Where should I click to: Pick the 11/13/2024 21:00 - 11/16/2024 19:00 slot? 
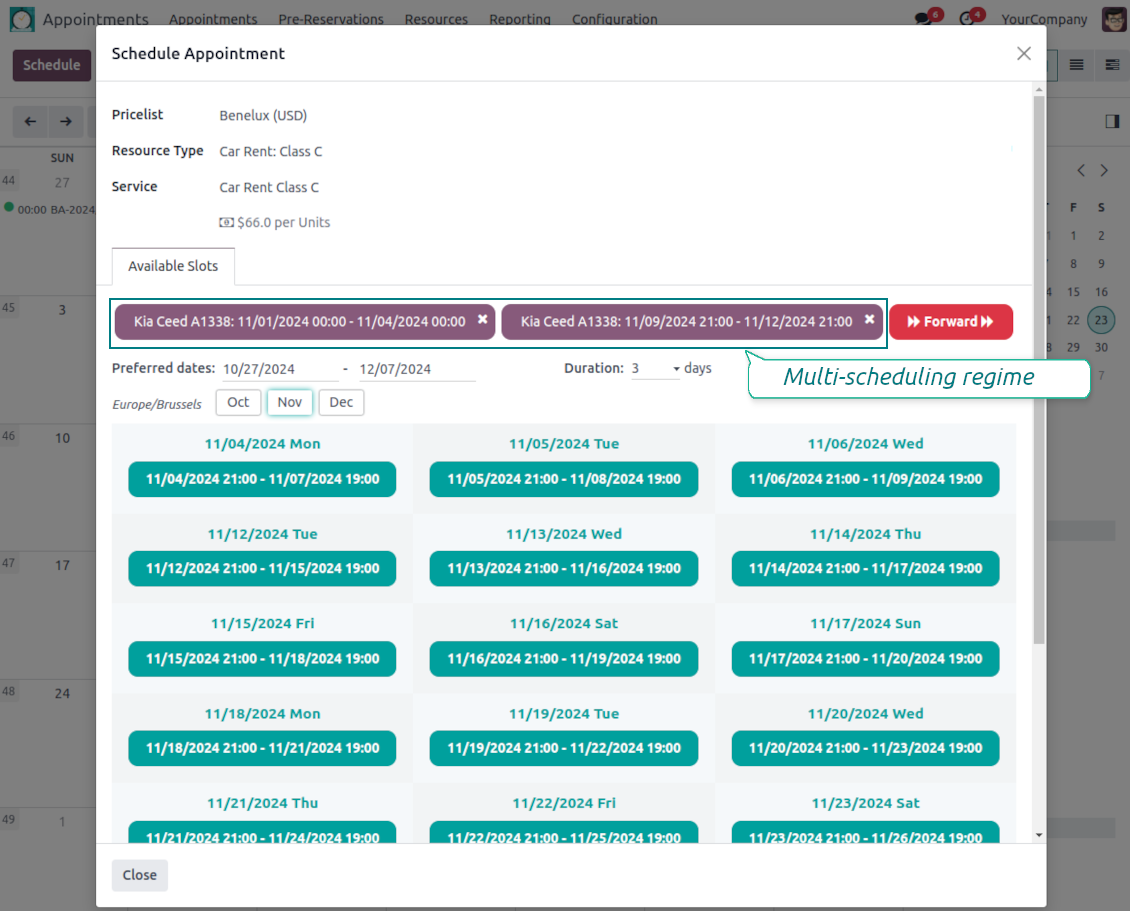point(564,568)
